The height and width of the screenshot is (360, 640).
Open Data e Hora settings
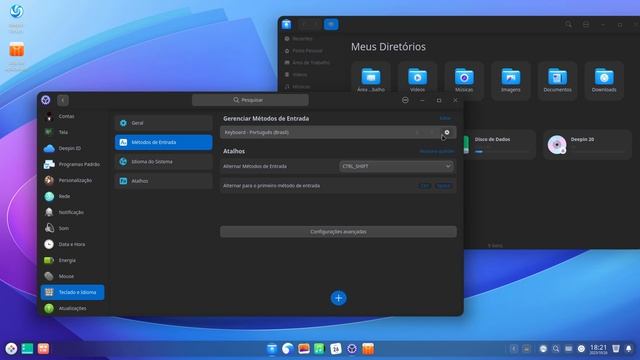pyautogui.click(x=72, y=244)
